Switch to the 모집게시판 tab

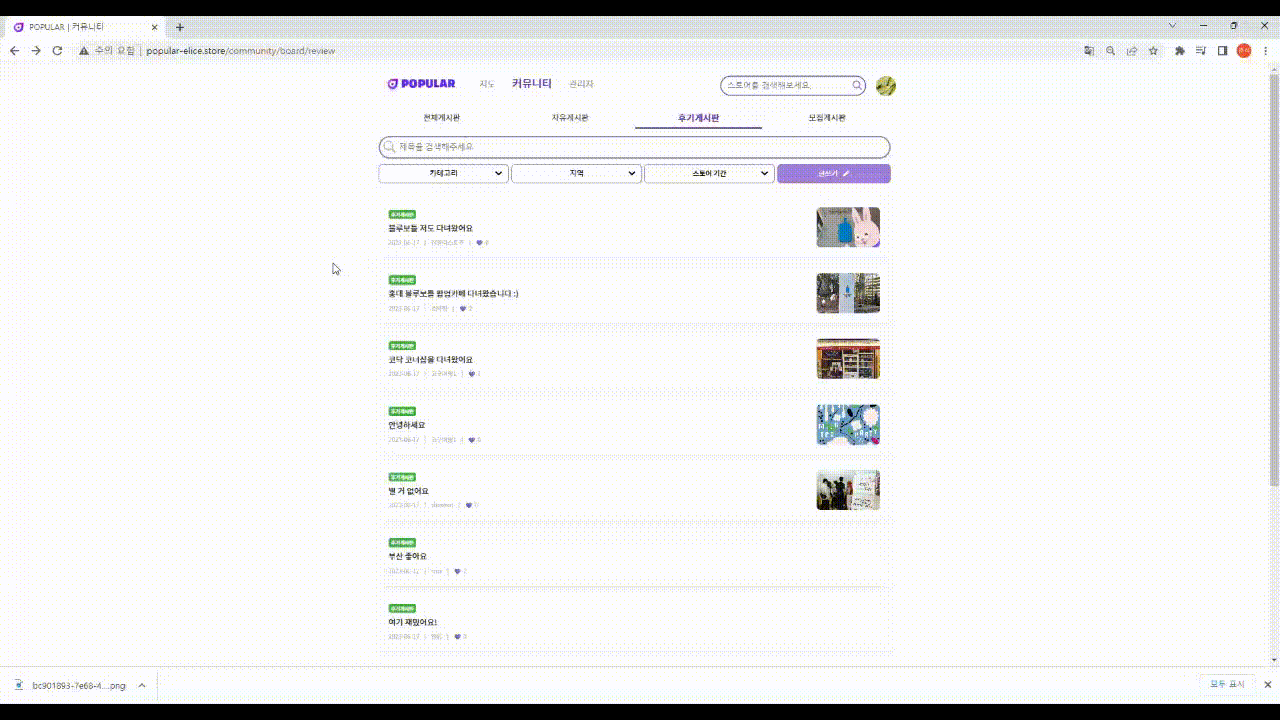pos(826,118)
